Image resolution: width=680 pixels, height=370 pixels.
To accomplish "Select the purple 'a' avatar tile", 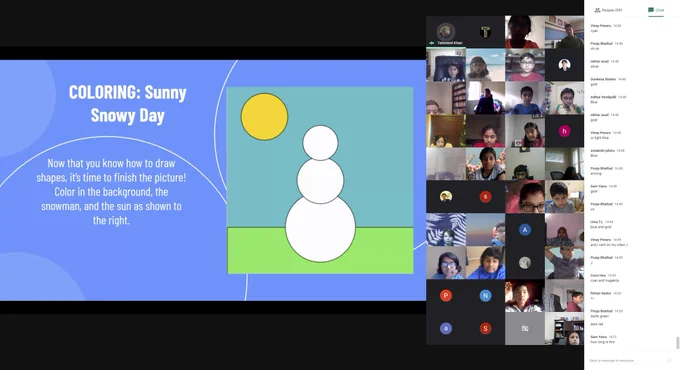I will pyautogui.click(x=446, y=328).
